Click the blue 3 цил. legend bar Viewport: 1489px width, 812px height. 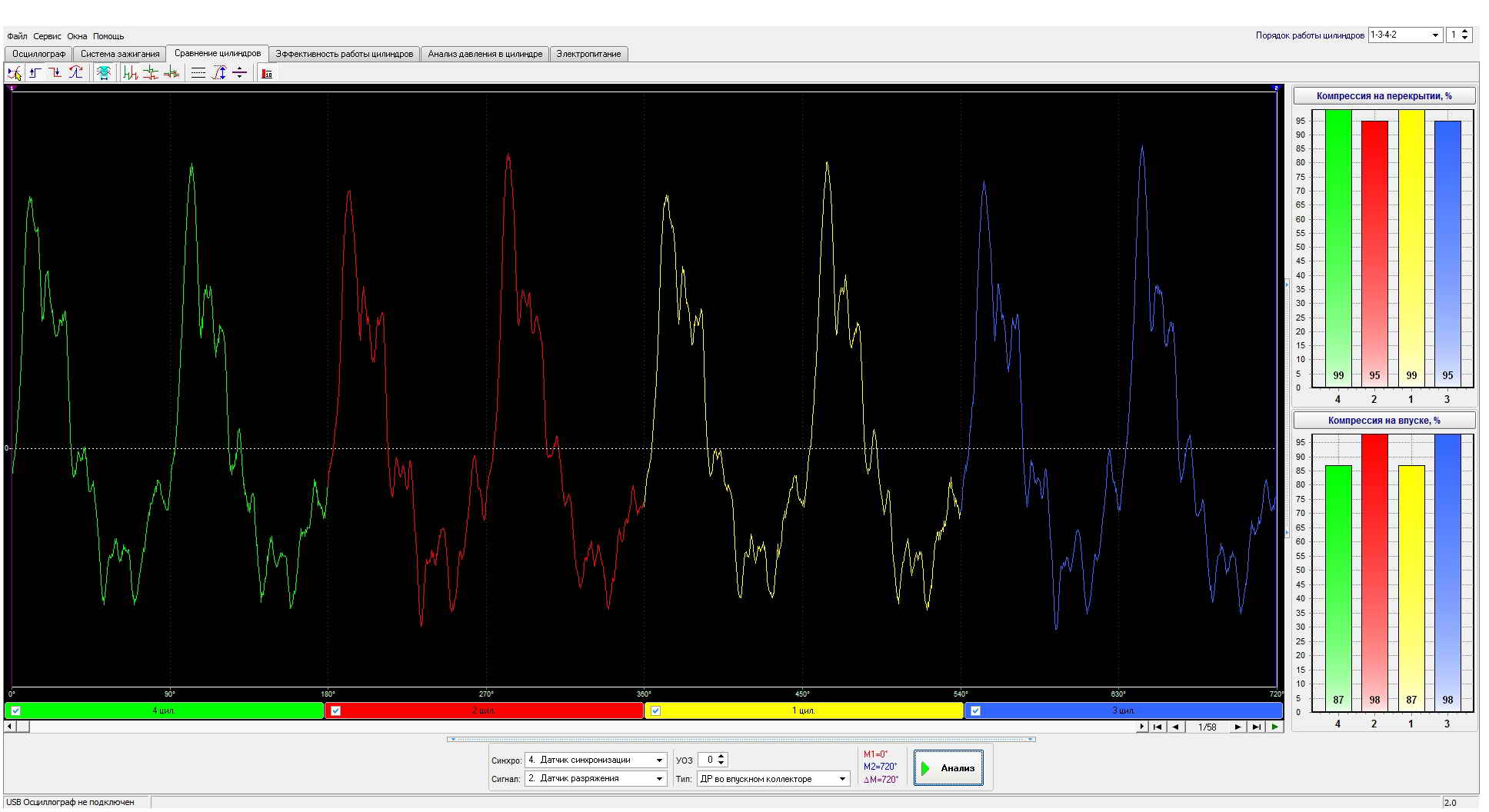[1124, 710]
